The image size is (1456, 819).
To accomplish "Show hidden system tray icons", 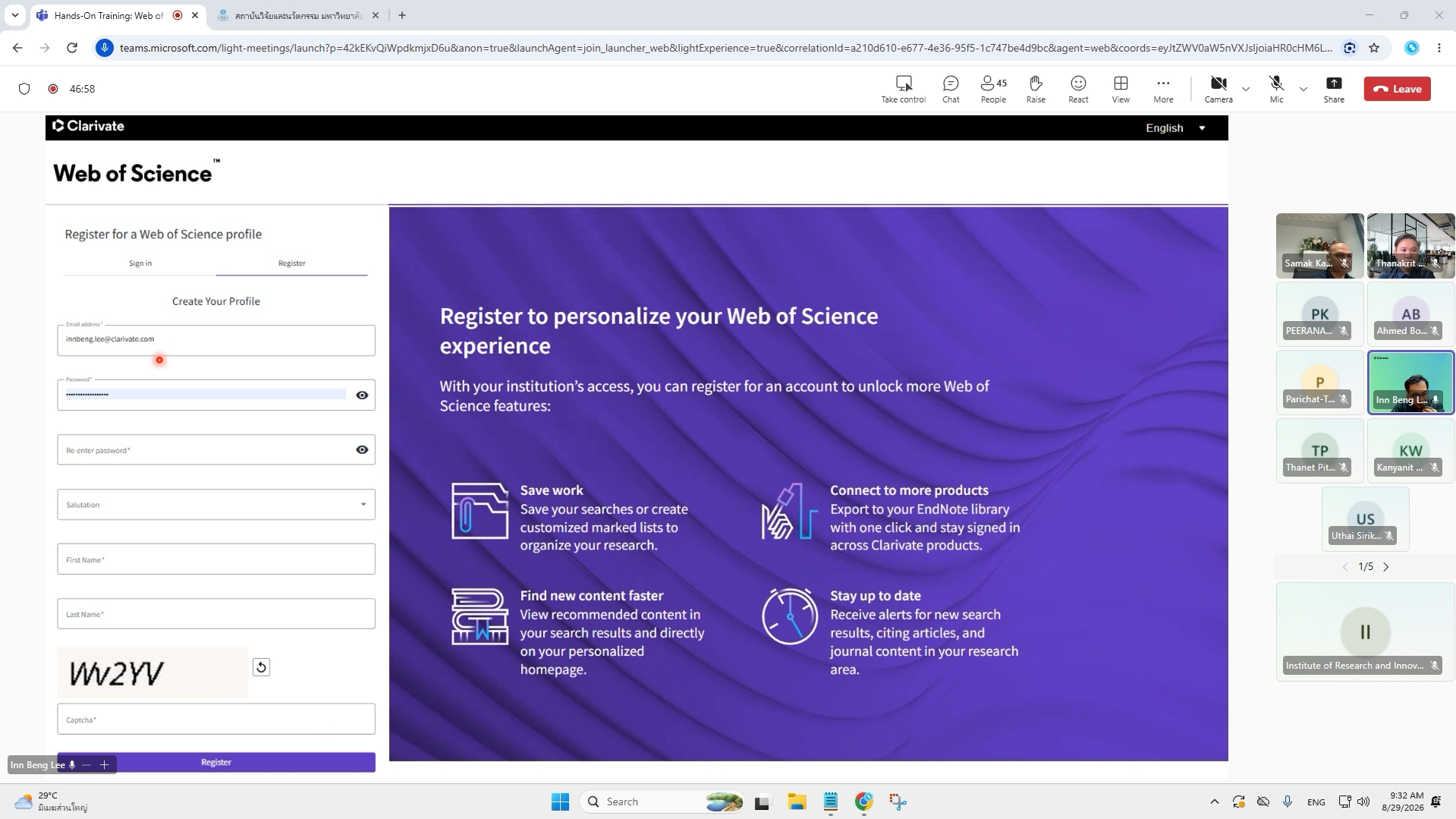I will 1215,802.
